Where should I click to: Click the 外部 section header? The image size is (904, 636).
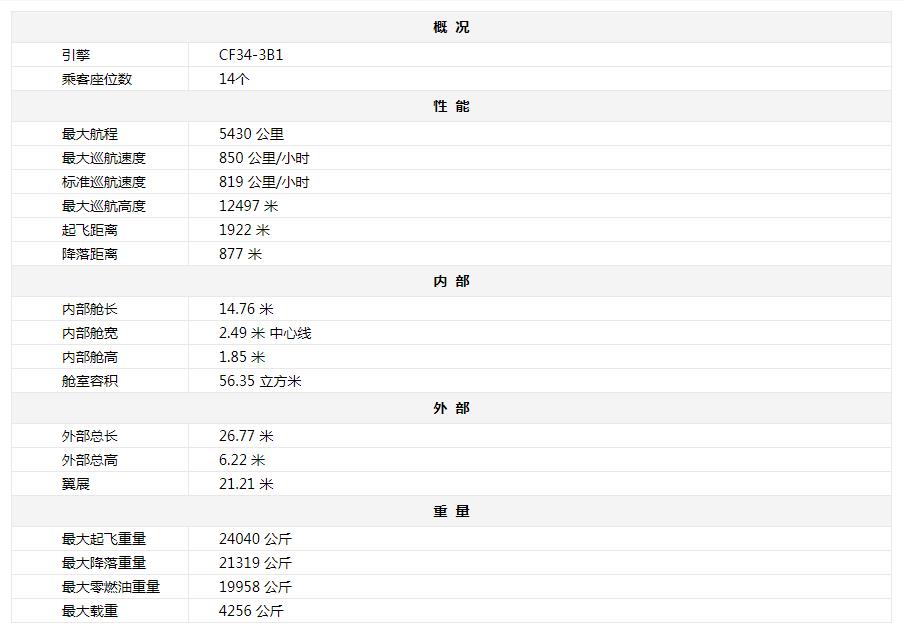pos(451,408)
